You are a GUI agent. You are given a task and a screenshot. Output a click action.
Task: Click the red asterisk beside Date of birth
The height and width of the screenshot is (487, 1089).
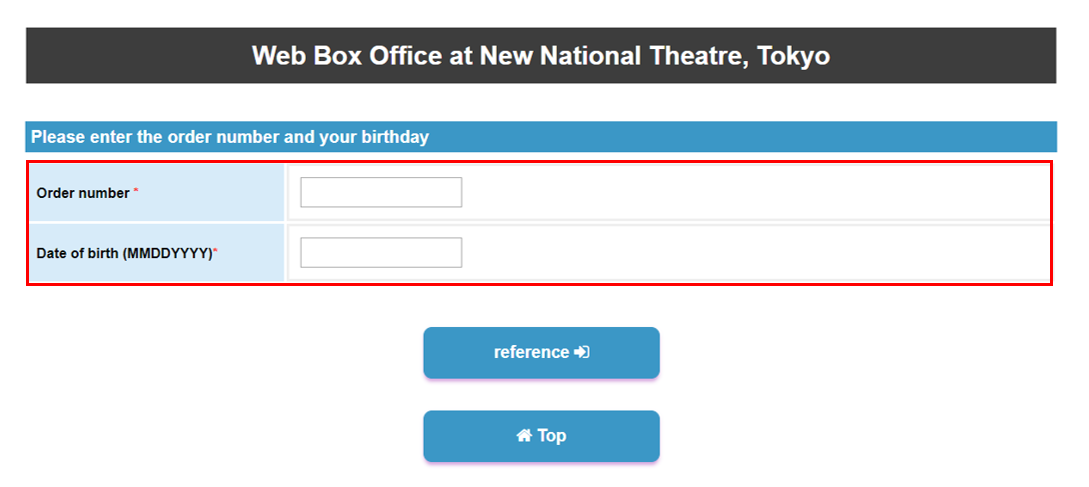pyautogui.click(x=216, y=252)
